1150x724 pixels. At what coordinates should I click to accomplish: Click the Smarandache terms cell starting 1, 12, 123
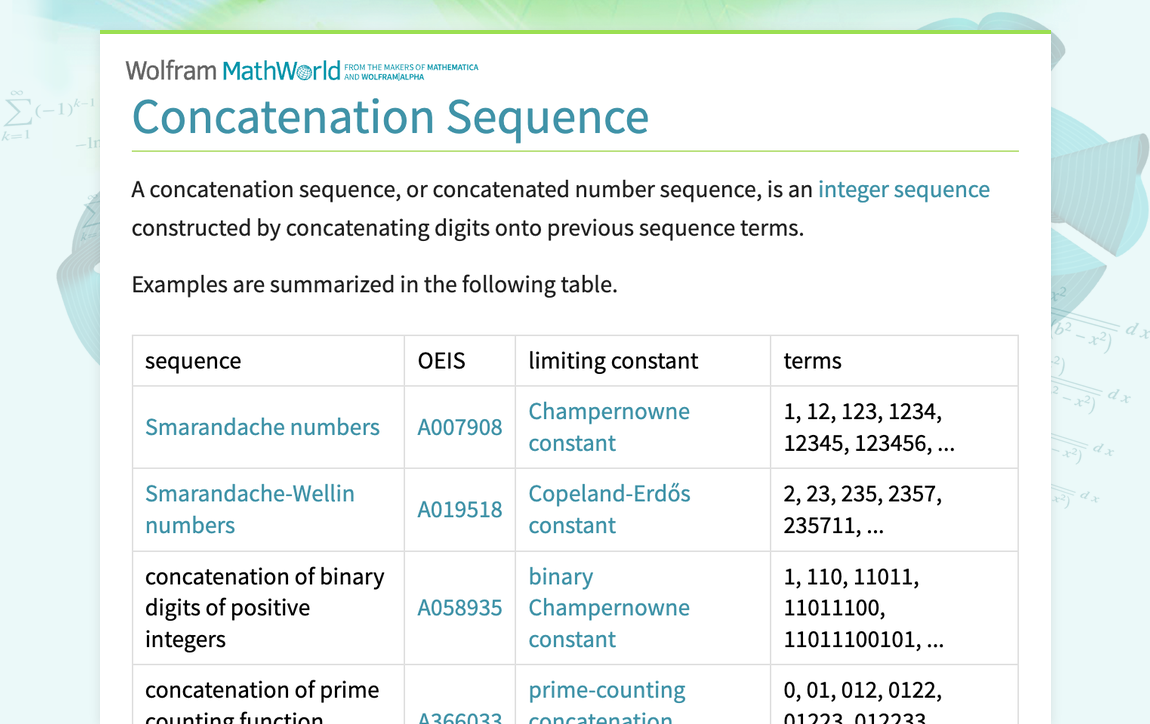[x=868, y=427]
